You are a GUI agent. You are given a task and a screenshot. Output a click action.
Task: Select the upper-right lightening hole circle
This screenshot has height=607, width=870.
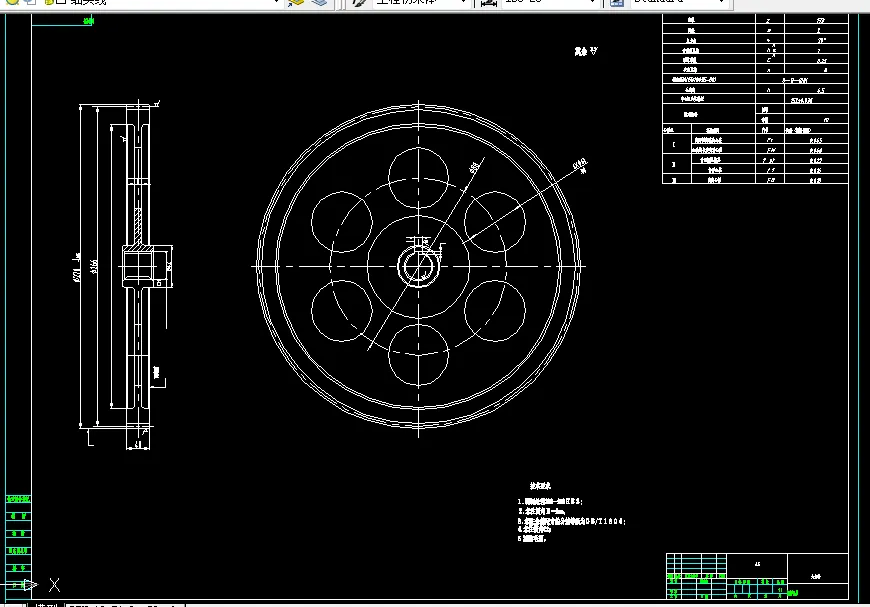[x=495, y=222]
